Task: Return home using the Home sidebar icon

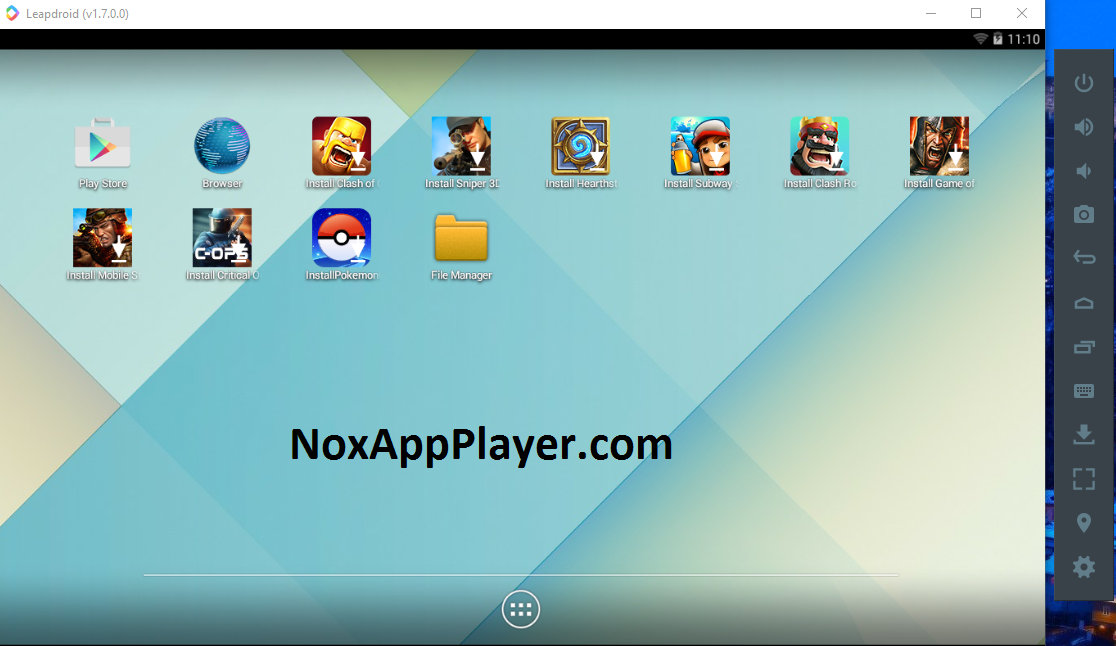Action: pos(1083,302)
